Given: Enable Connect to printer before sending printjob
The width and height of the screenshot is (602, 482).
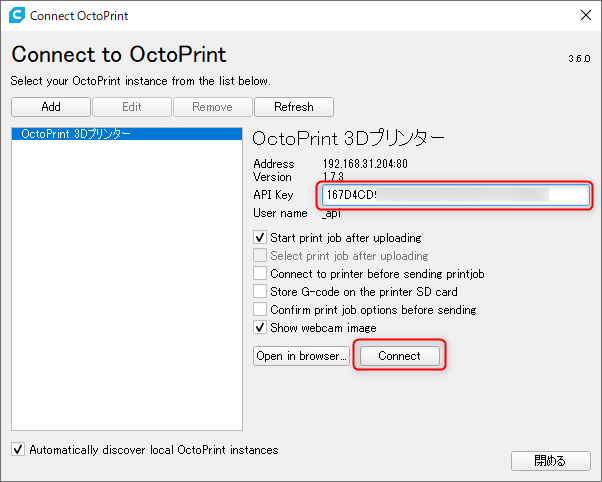Looking at the screenshot, I should (x=260, y=274).
